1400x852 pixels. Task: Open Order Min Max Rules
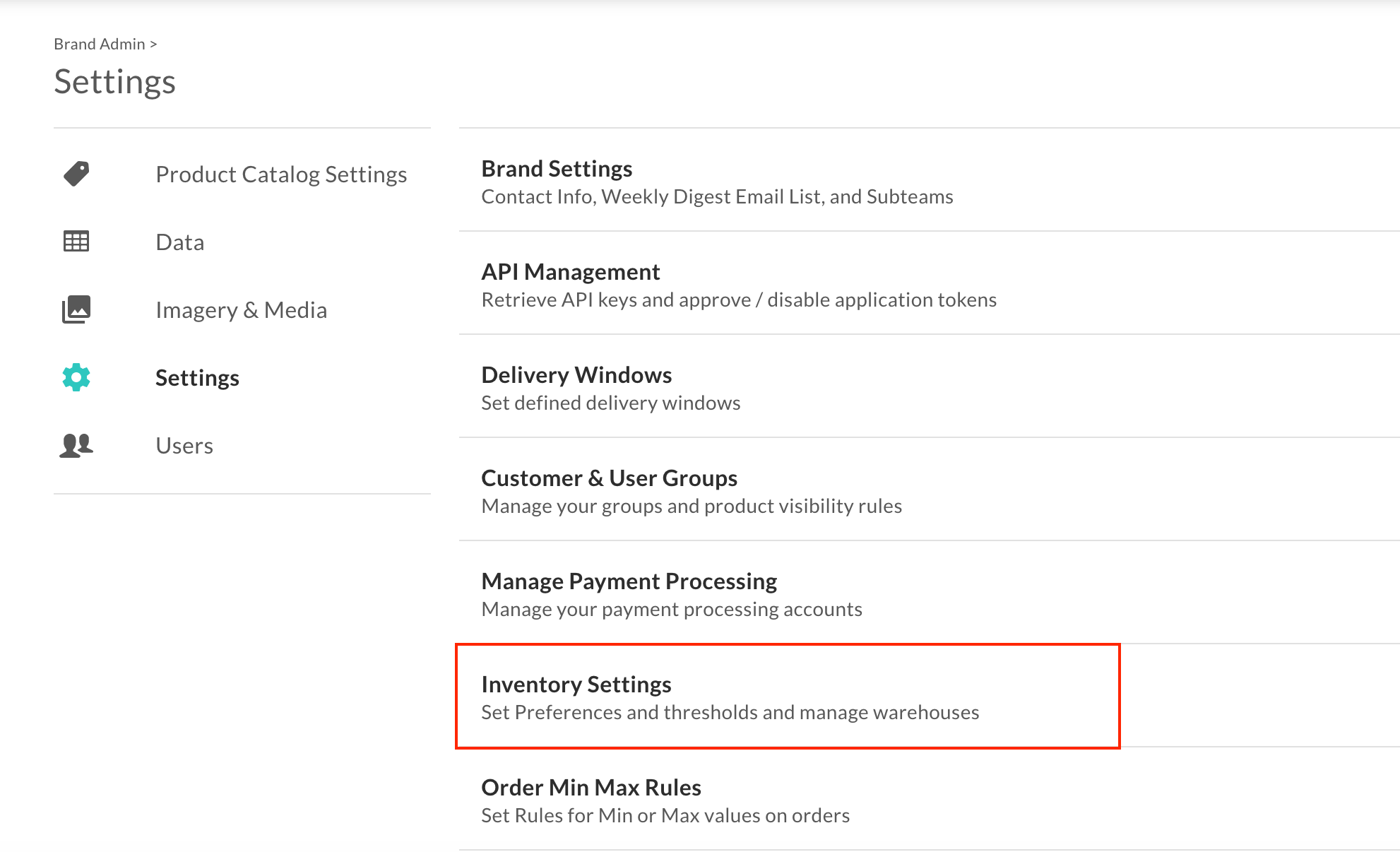click(591, 787)
